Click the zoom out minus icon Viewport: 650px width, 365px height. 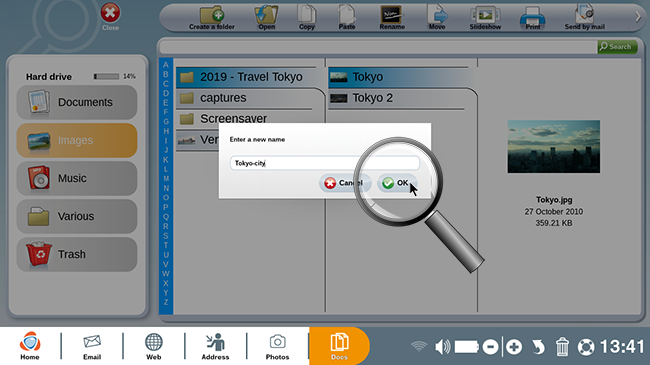tap(490, 347)
